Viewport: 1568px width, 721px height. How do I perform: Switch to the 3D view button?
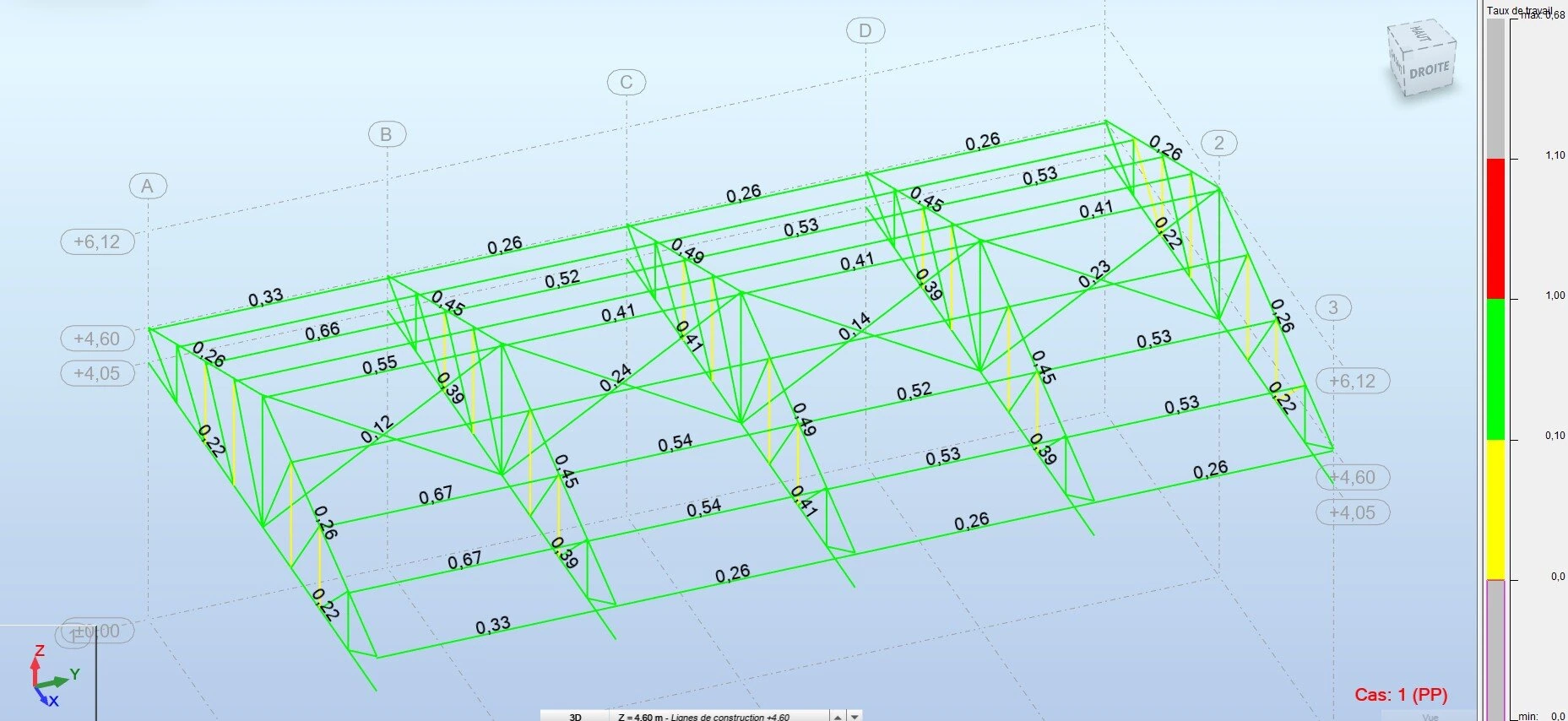click(x=575, y=716)
